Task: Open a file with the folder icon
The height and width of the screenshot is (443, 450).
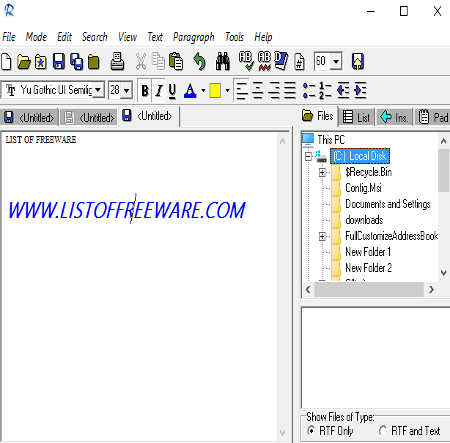Action: pos(24,62)
